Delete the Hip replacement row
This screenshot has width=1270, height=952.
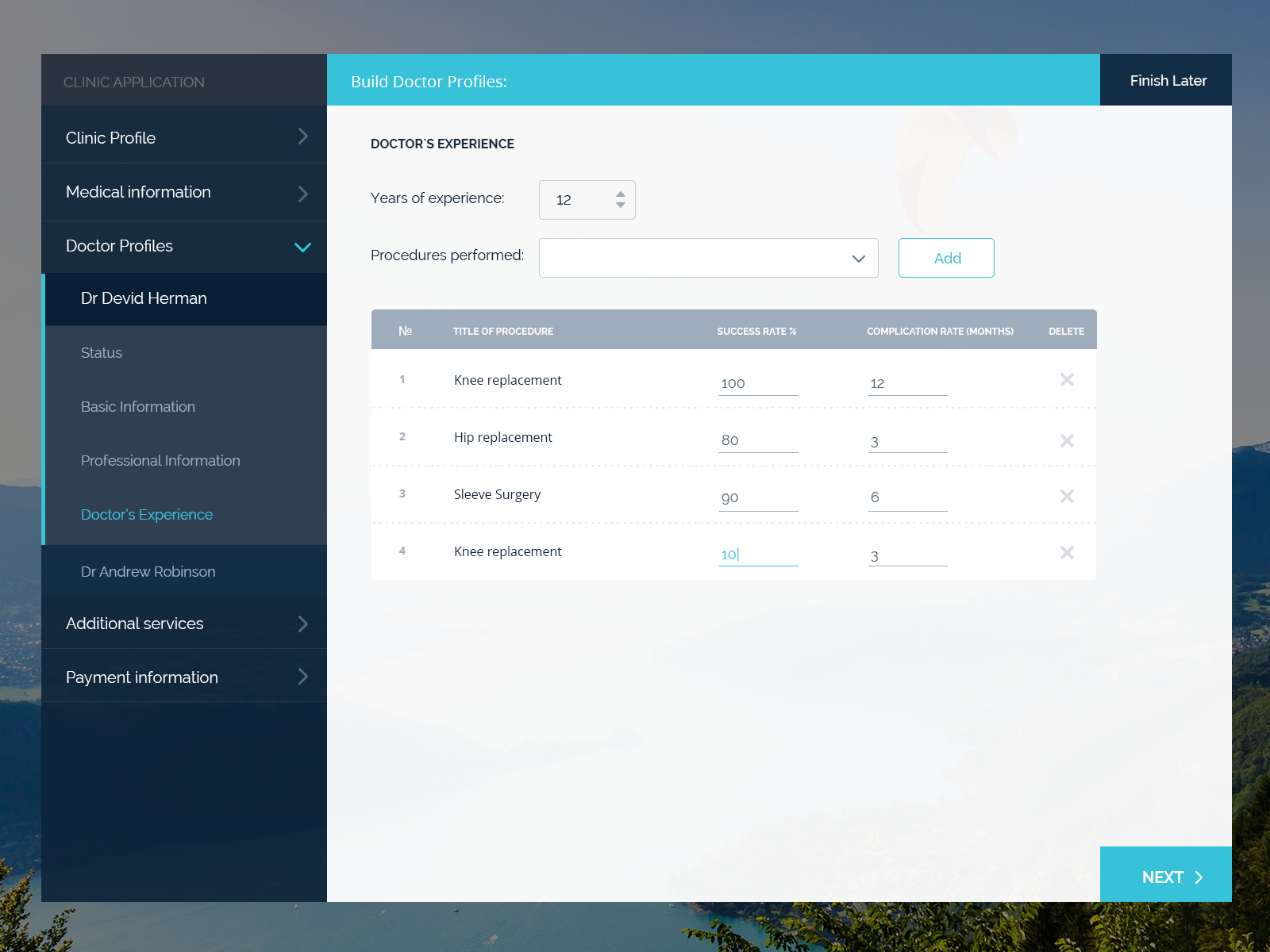1067,440
